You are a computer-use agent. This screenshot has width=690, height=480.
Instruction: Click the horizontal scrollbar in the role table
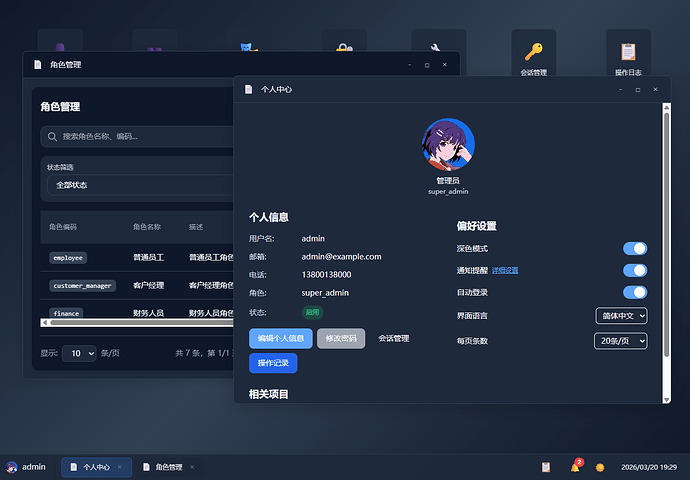143,322
